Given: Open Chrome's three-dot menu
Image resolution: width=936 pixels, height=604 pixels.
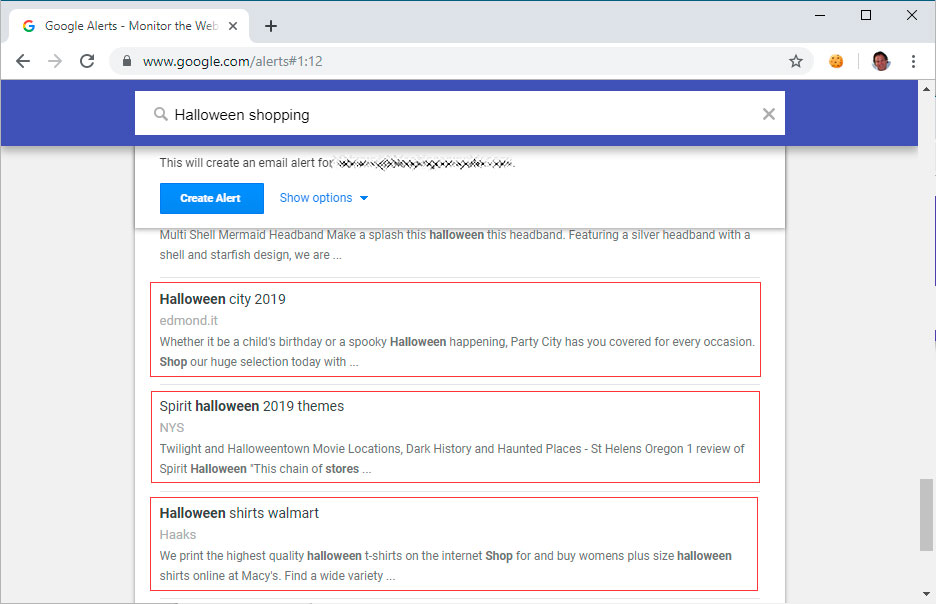Looking at the screenshot, I should [x=913, y=61].
